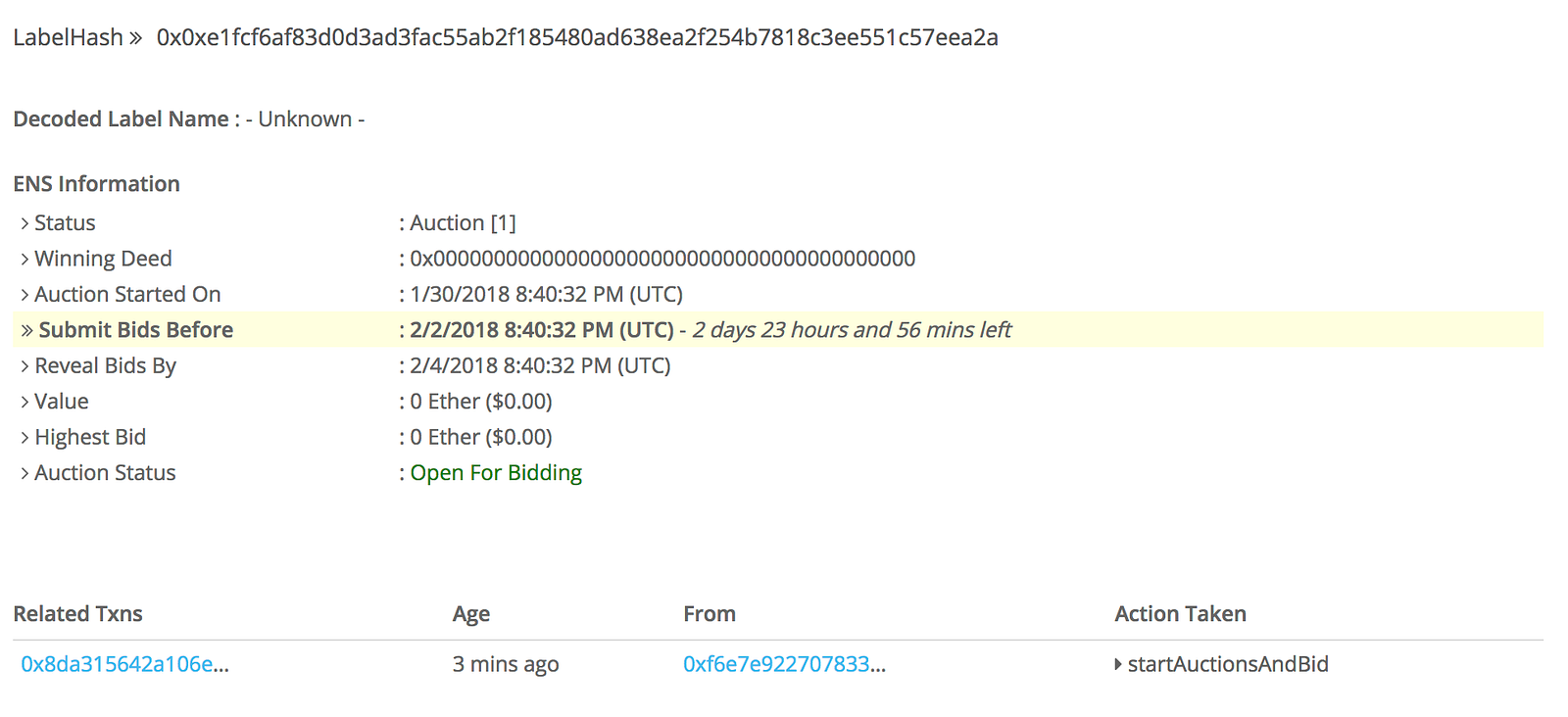Click the chevron next to Auction Status
1568x717 pixels.
pyautogui.click(x=24, y=474)
